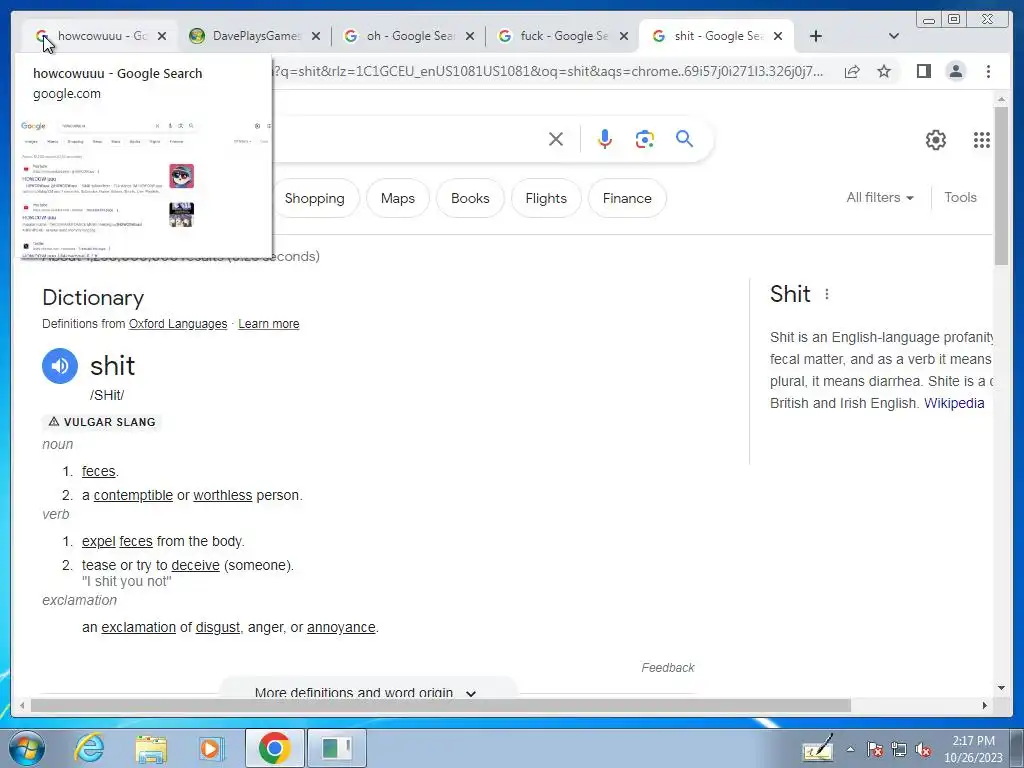Click the scroll down arrow
1024x768 pixels.
[x=1001, y=688]
